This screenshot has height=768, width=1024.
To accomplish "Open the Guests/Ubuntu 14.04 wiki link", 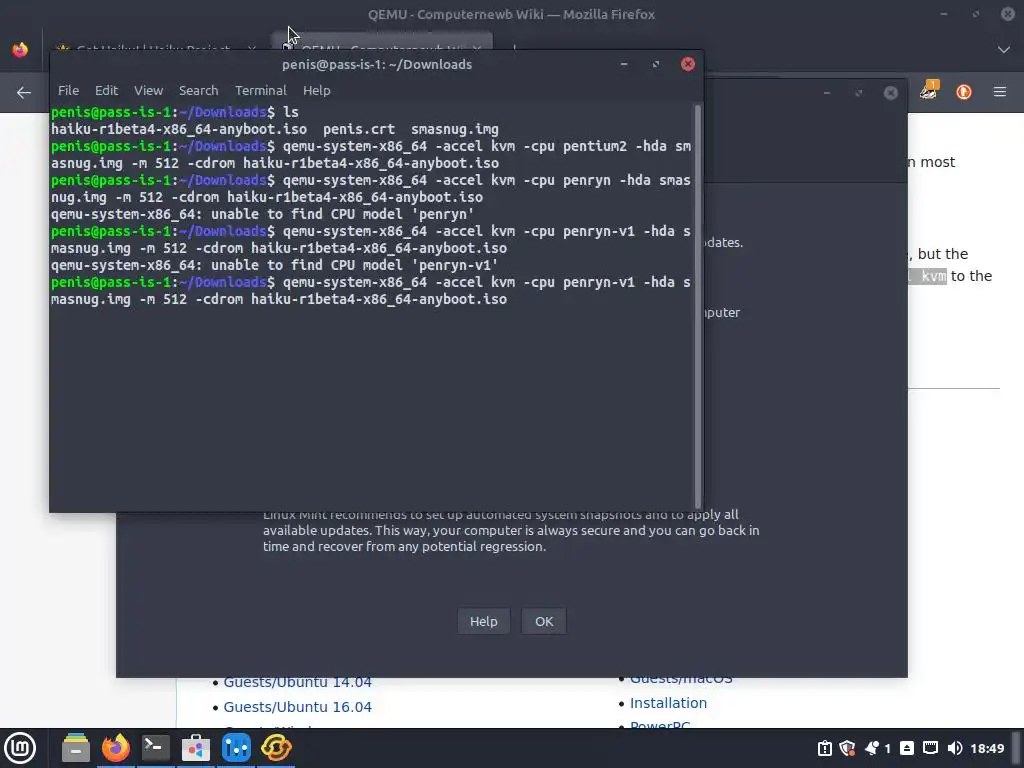I will coord(297,682).
